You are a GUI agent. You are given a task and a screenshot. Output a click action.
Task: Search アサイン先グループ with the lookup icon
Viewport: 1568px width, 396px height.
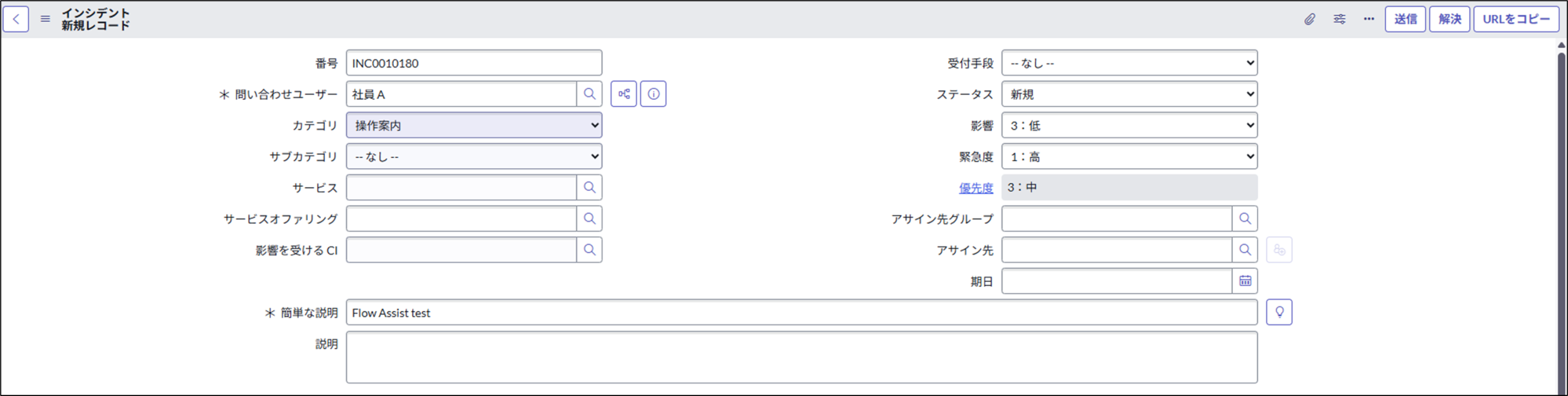tap(1245, 218)
